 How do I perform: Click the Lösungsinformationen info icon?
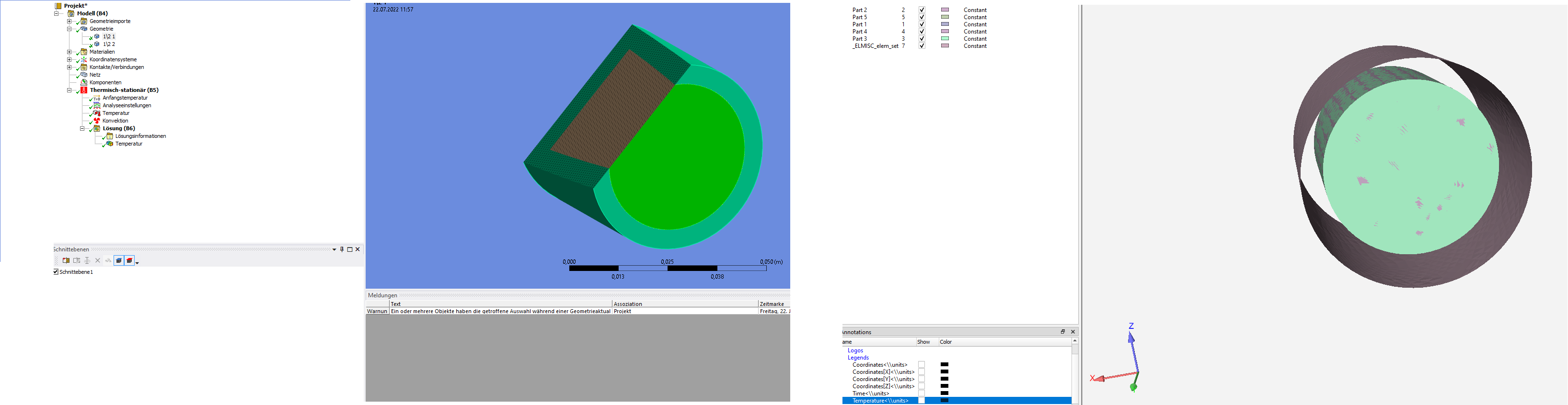[110, 136]
